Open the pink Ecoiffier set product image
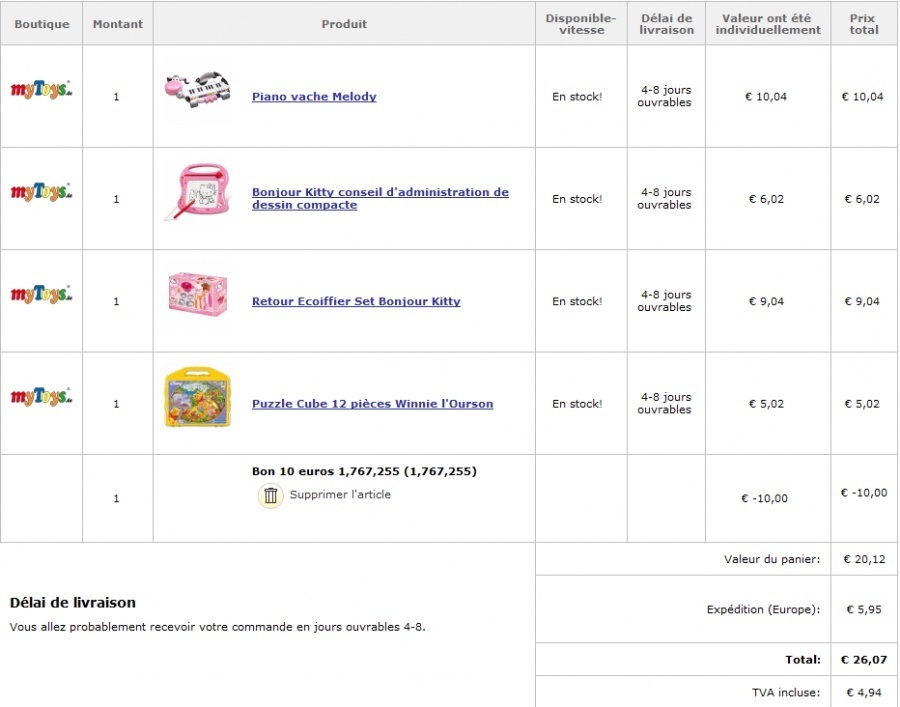The image size is (900, 707). (x=197, y=294)
